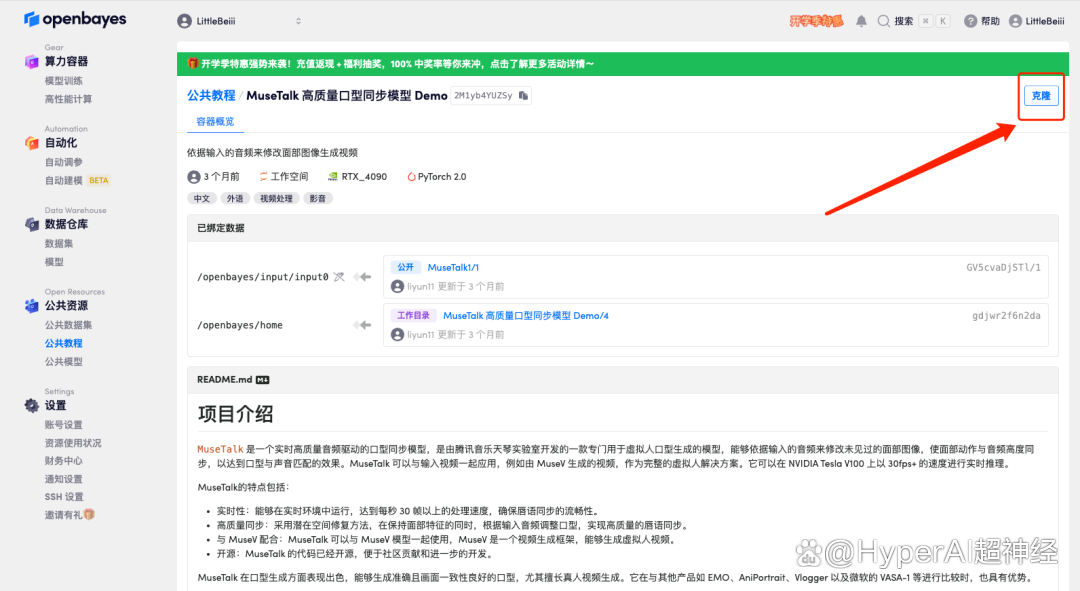Click the 自动化 sidebar icon
1080x591 pixels.
click(32, 143)
